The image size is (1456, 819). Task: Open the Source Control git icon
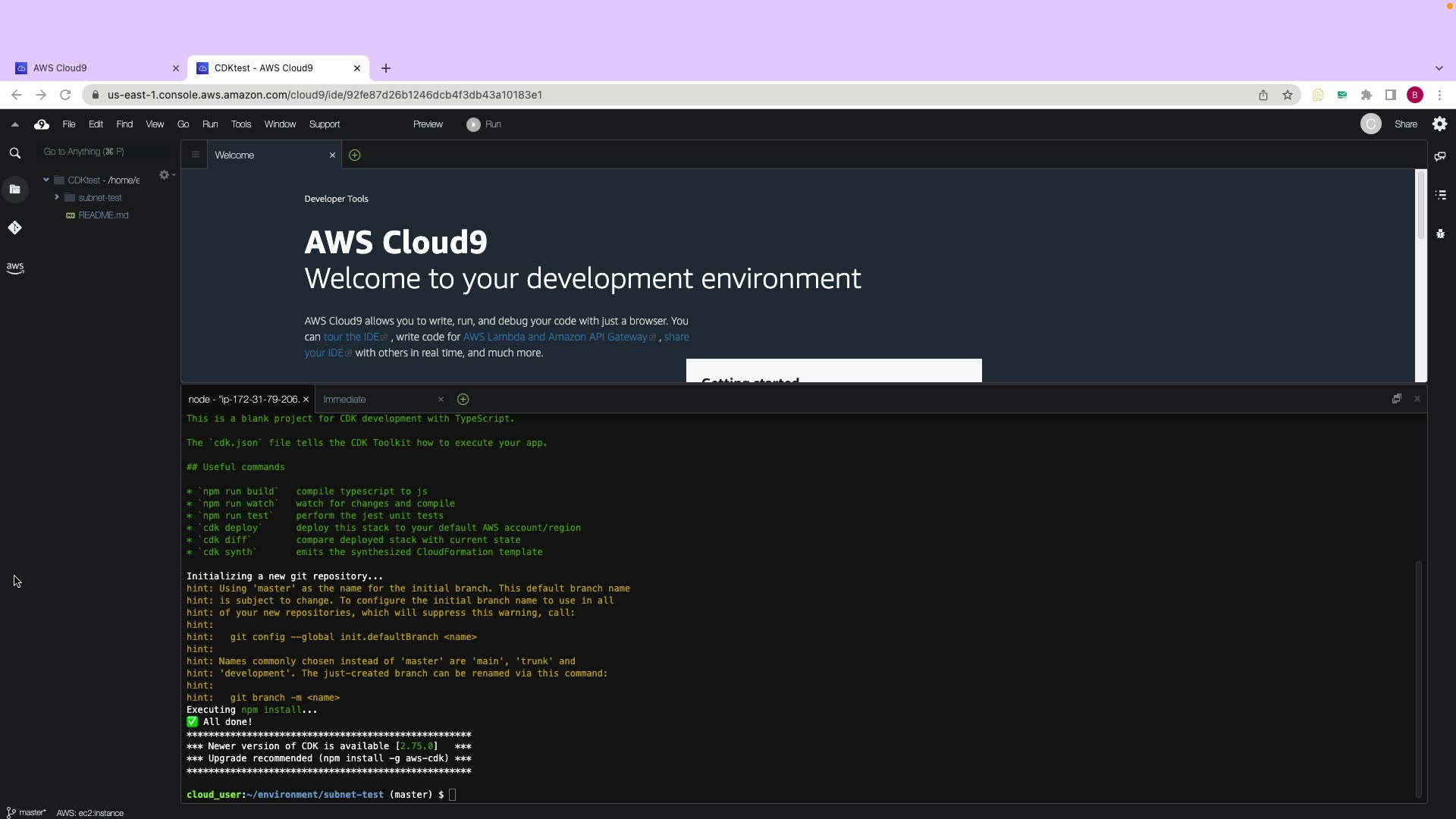14,227
